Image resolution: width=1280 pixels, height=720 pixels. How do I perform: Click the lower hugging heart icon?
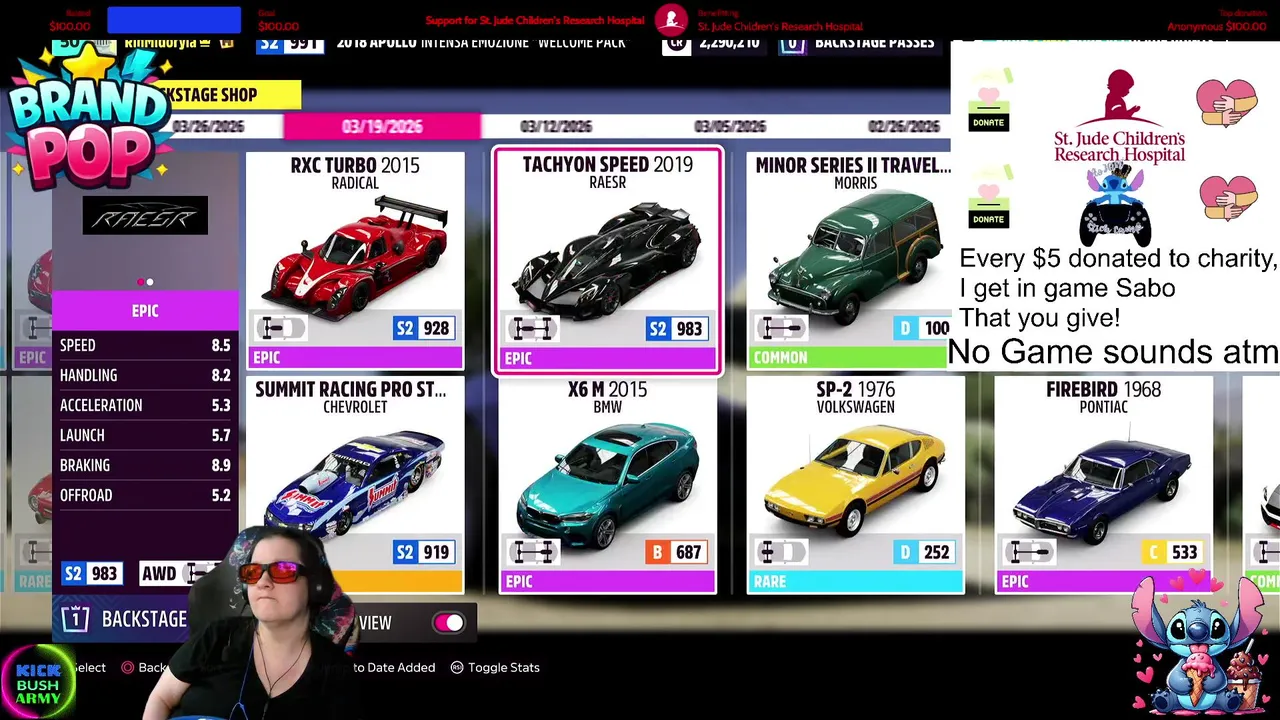[x=1228, y=198]
